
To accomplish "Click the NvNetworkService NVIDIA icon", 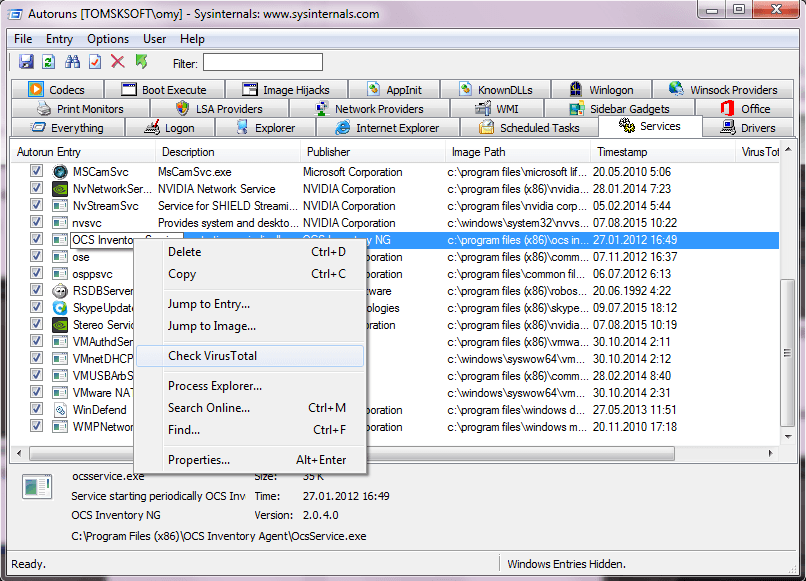I will pyautogui.click(x=60, y=189).
